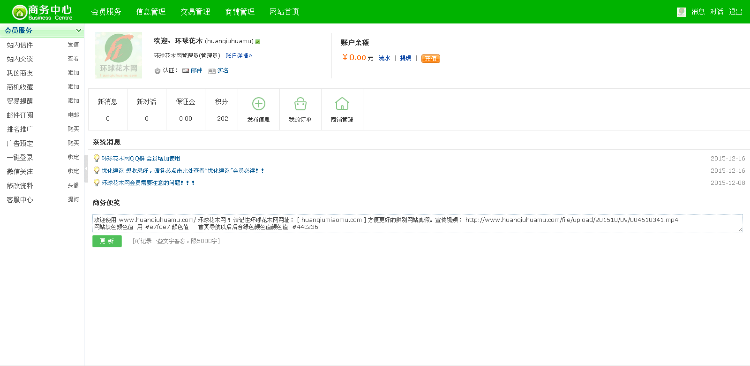The image size is (750, 366).
Task: Click the lightbulb icon beside first system message
Action: pyautogui.click(x=97, y=158)
